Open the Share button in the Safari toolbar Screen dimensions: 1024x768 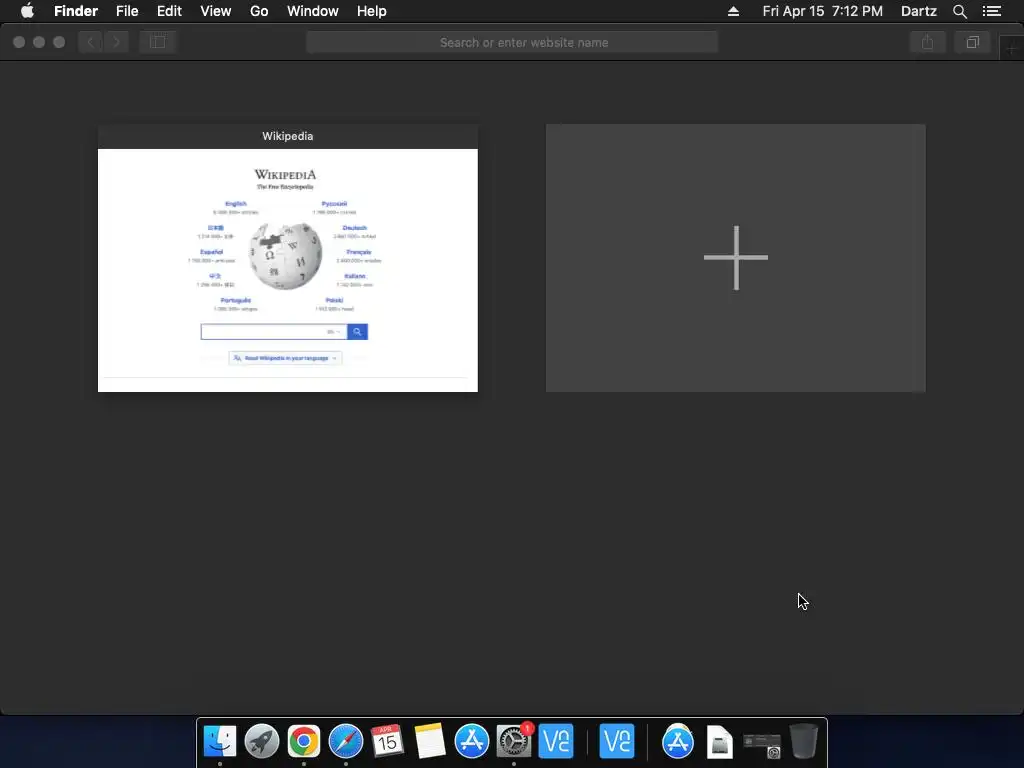tap(927, 42)
